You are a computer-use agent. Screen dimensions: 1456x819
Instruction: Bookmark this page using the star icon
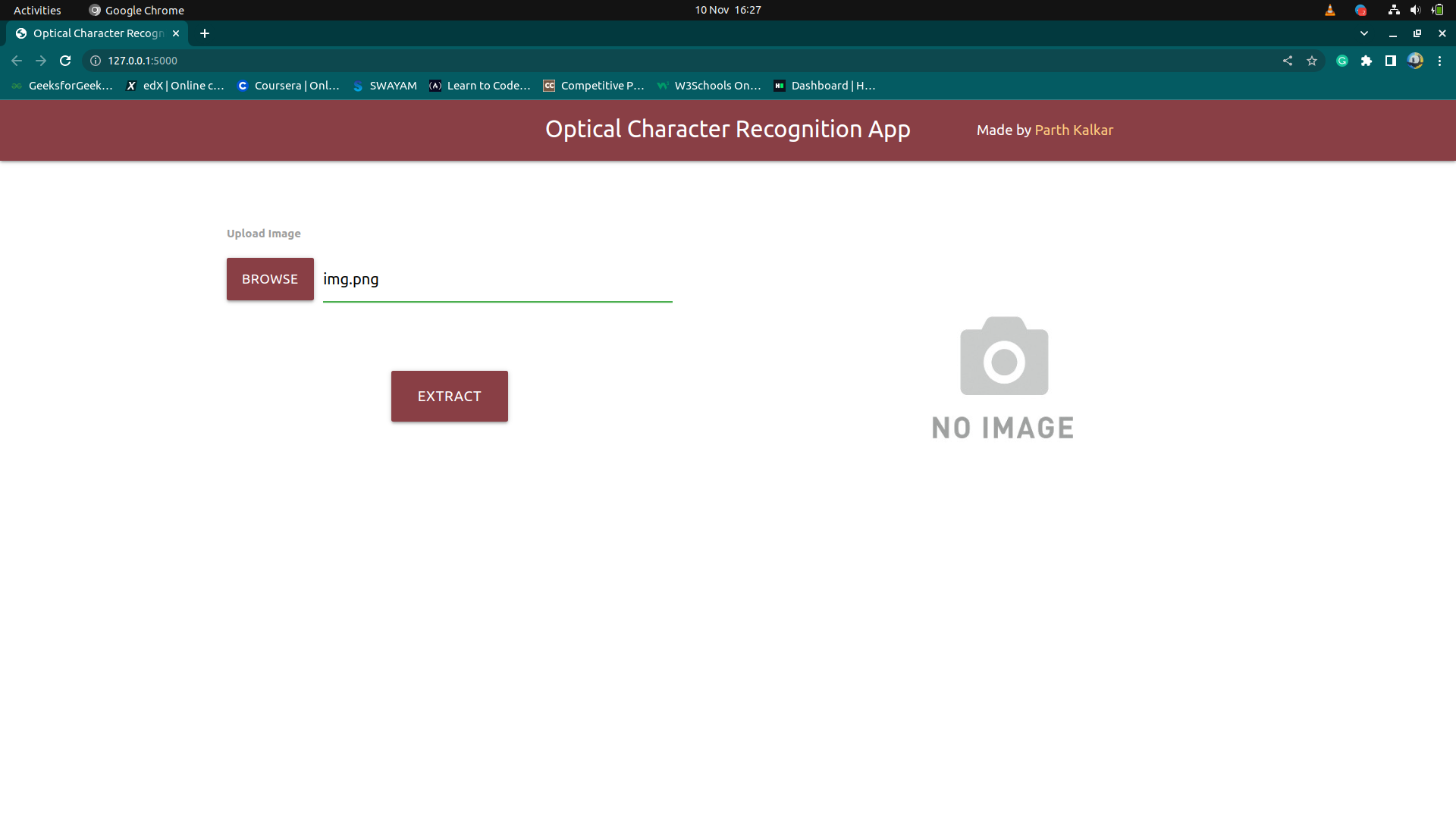(x=1312, y=61)
